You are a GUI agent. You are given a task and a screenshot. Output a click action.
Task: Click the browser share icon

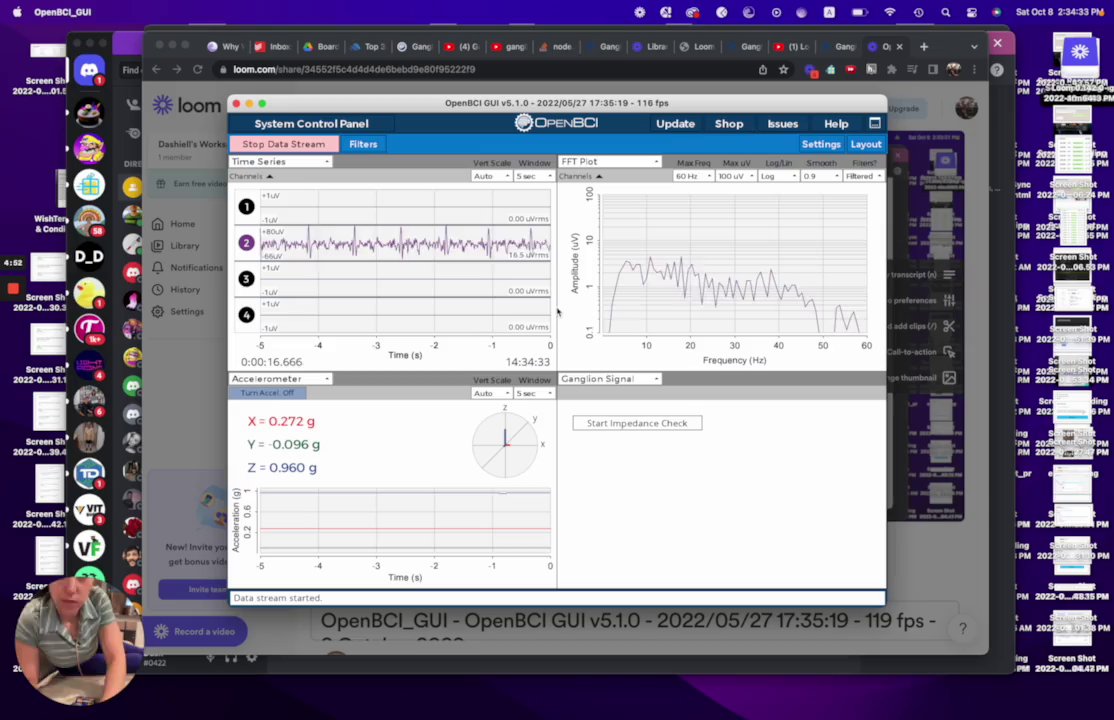[x=762, y=69]
